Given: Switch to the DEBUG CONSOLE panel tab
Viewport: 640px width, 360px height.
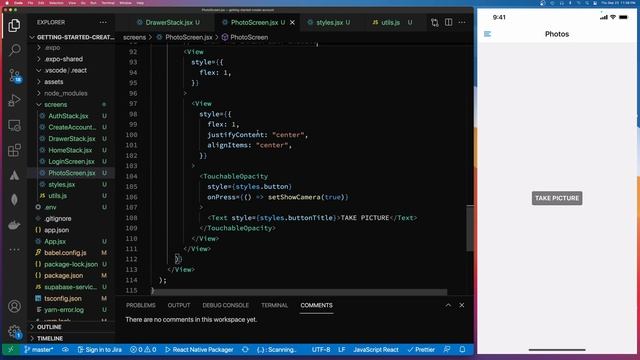Looking at the screenshot, I should pos(225,305).
